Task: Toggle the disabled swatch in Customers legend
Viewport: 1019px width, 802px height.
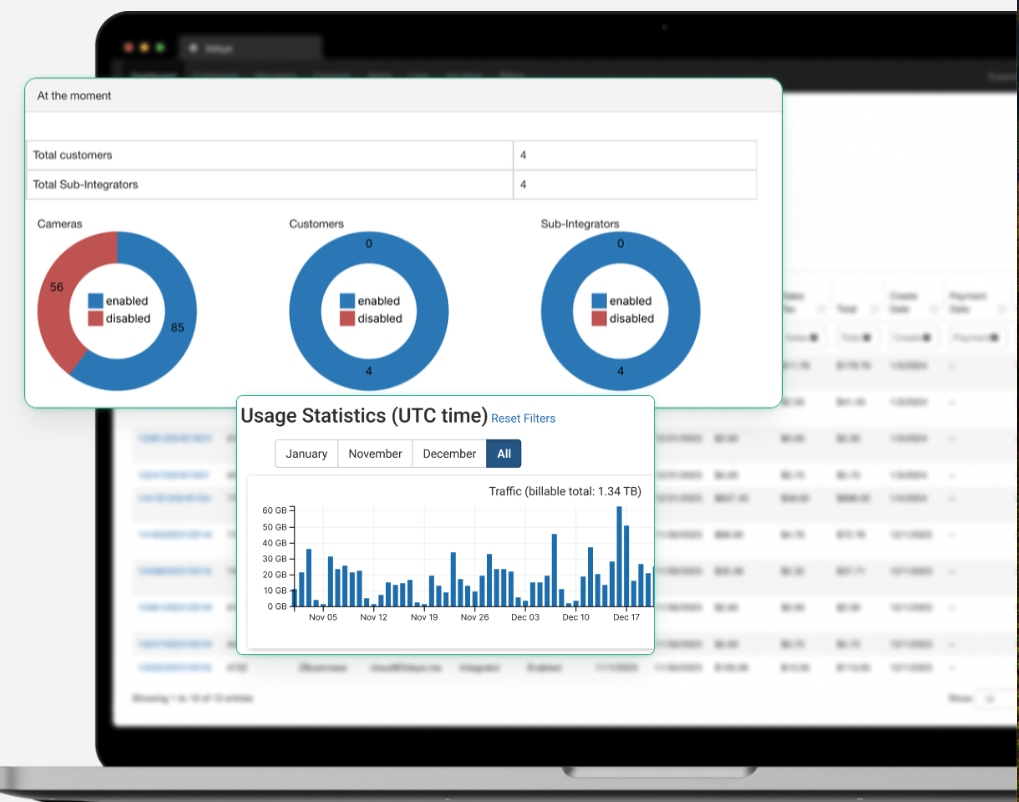Action: (x=347, y=318)
